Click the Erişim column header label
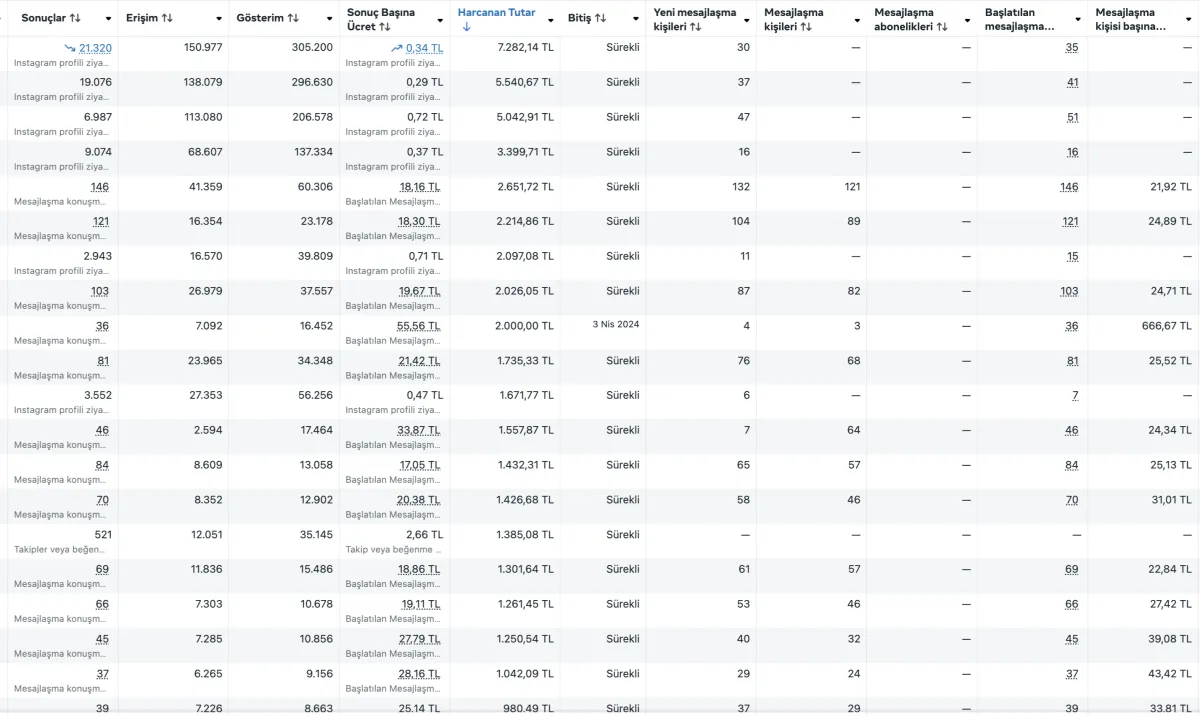The image size is (1200, 716). [142, 18]
